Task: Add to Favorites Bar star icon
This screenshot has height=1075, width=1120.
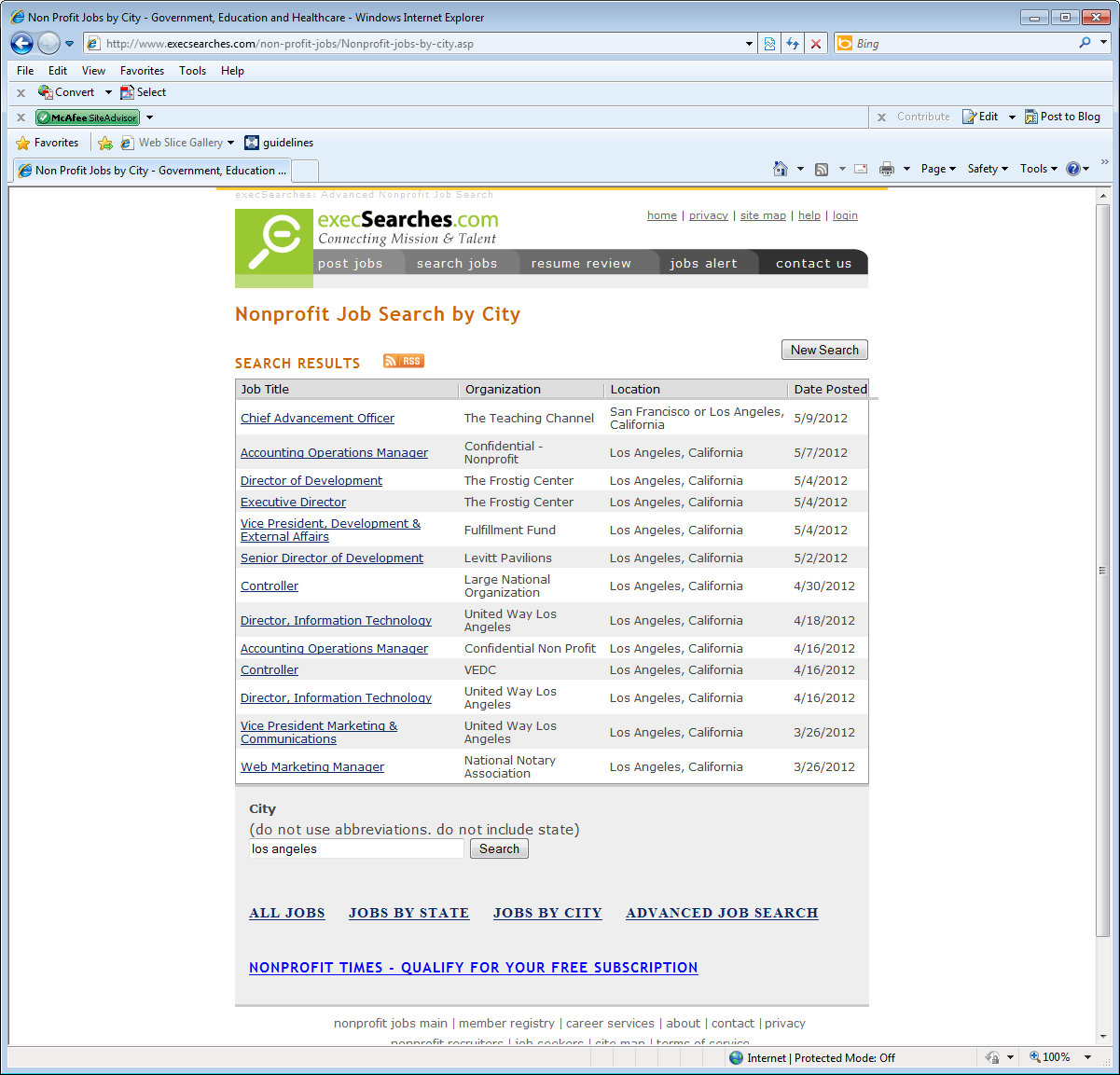Action: point(105,143)
